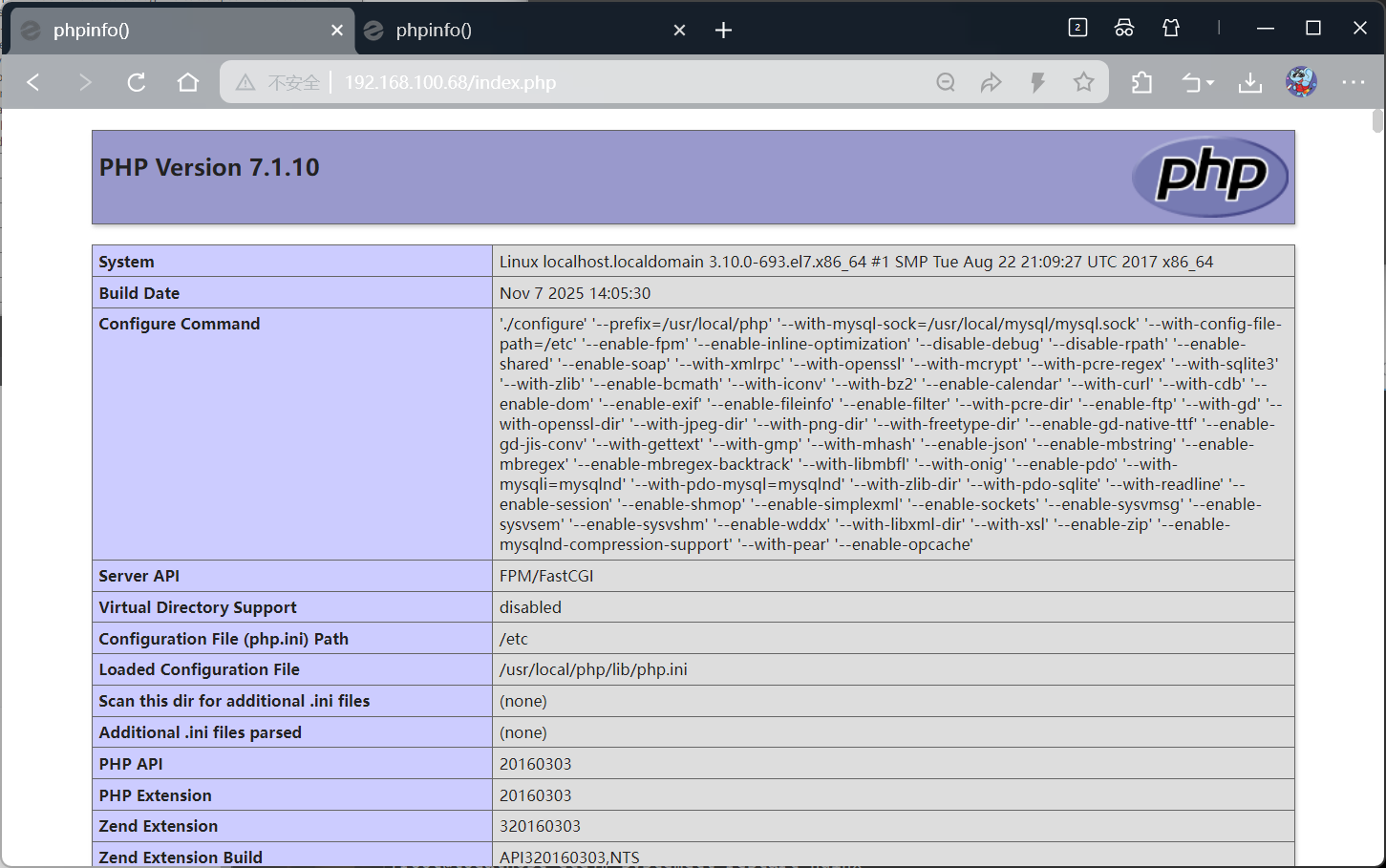Image resolution: width=1386 pixels, height=868 pixels.
Task: Click the incognito car icon in title bar
Action: click(x=1124, y=28)
